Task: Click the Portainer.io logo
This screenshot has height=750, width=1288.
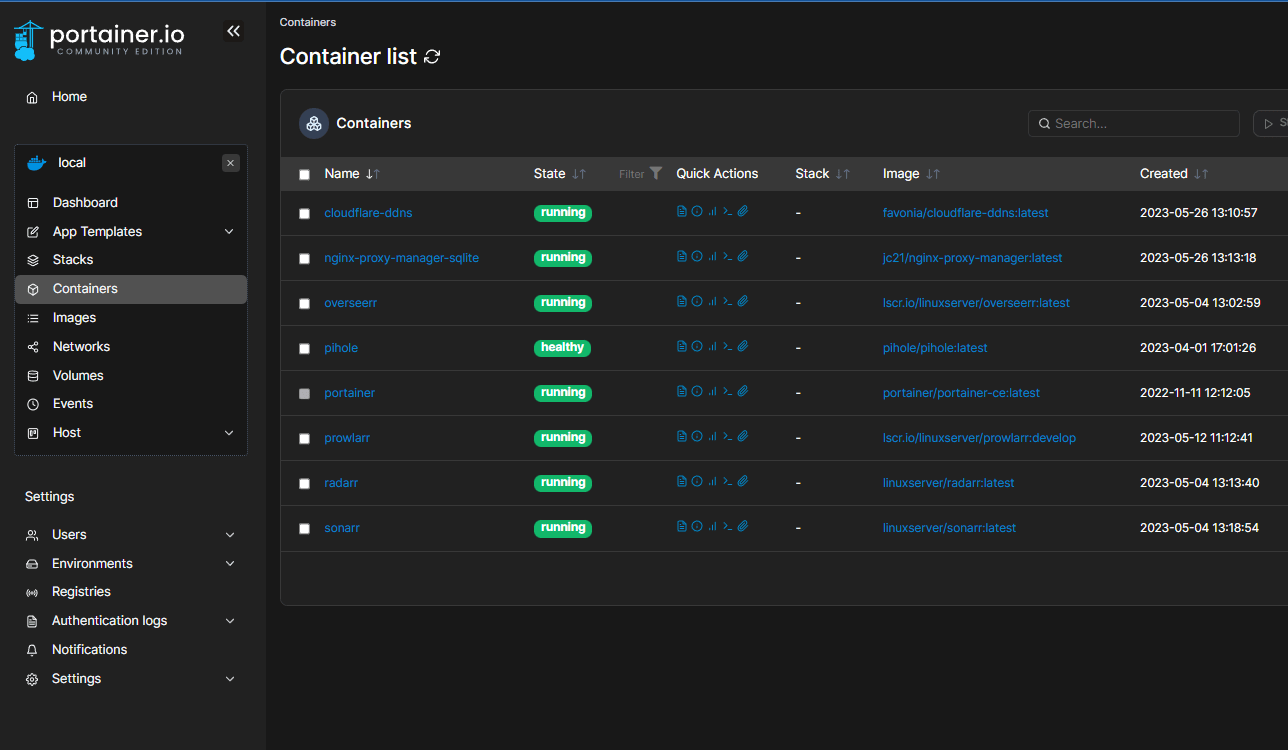Action: coord(99,39)
